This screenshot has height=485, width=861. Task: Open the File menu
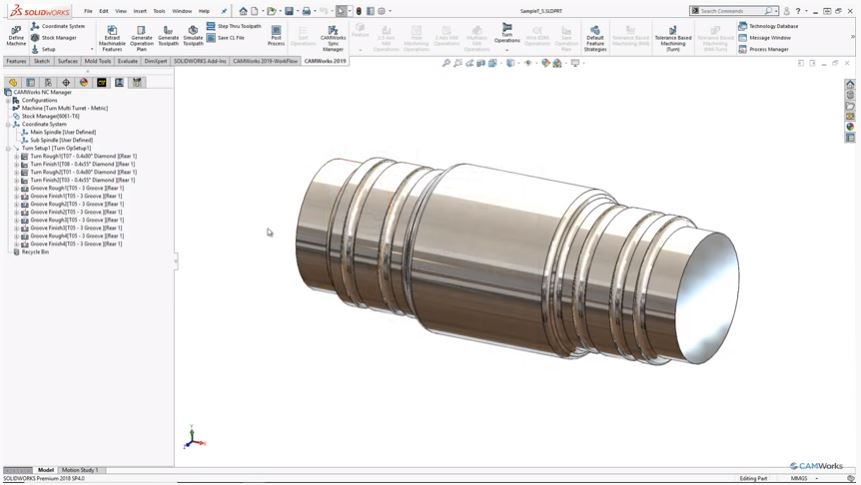click(88, 11)
